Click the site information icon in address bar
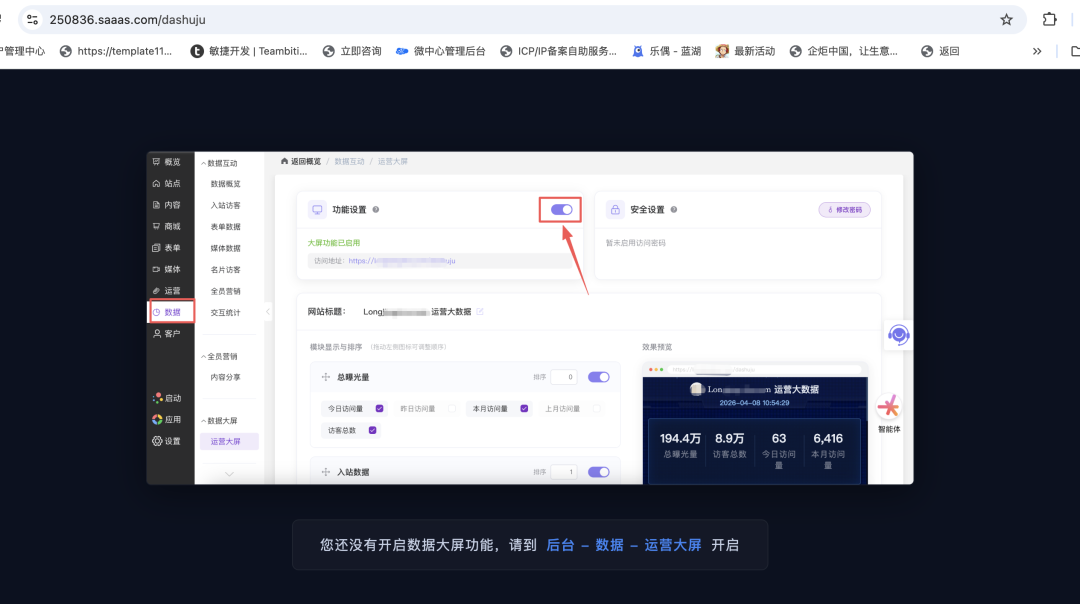1080x604 pixels. pyautogui.click(x=32, y=20)
